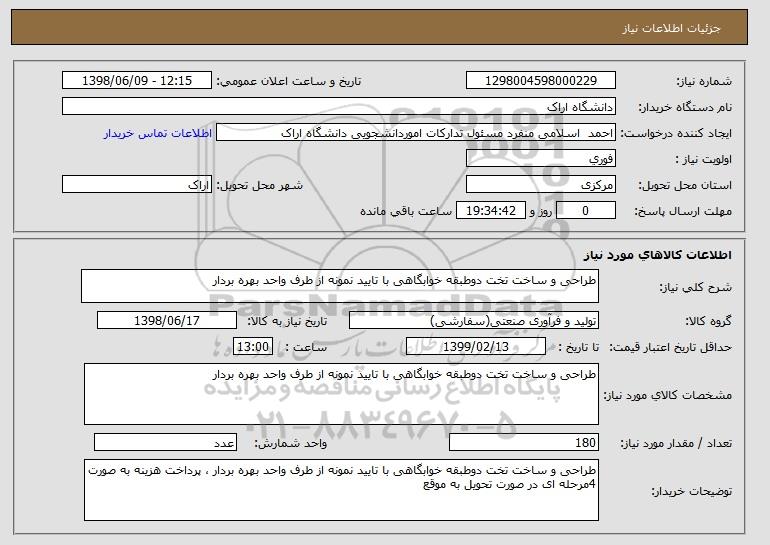Screen dimensions: 770x545
Task: Click the remaining time field 19:34:42
Action: 491,211
